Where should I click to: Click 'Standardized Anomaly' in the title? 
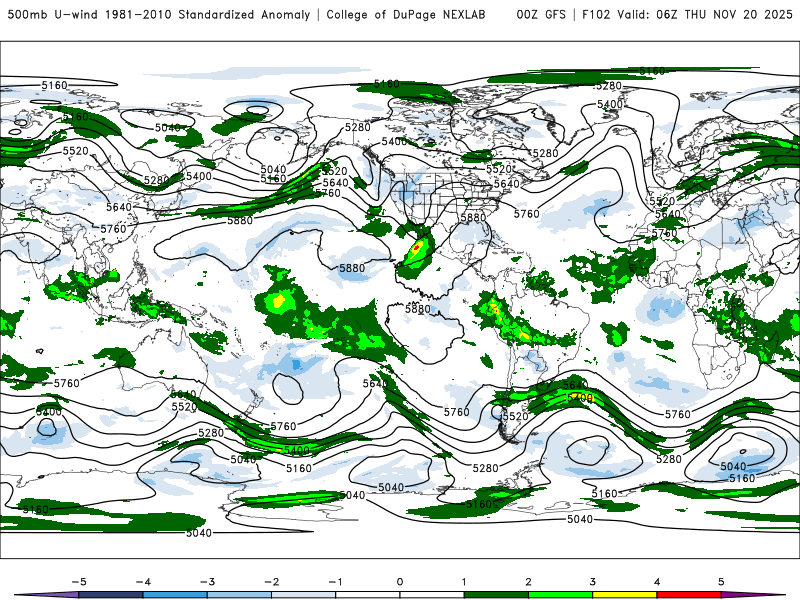tap(244, 14)
